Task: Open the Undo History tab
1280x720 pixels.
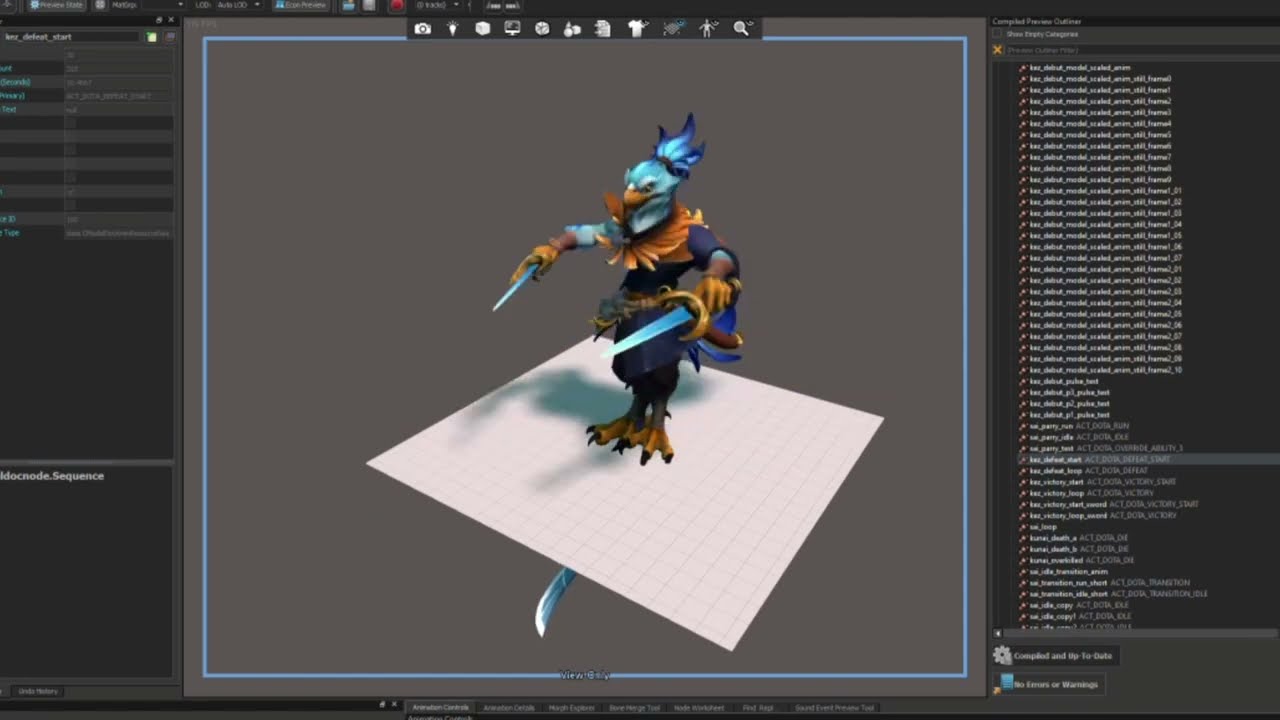Action: [x=38, y=691]
